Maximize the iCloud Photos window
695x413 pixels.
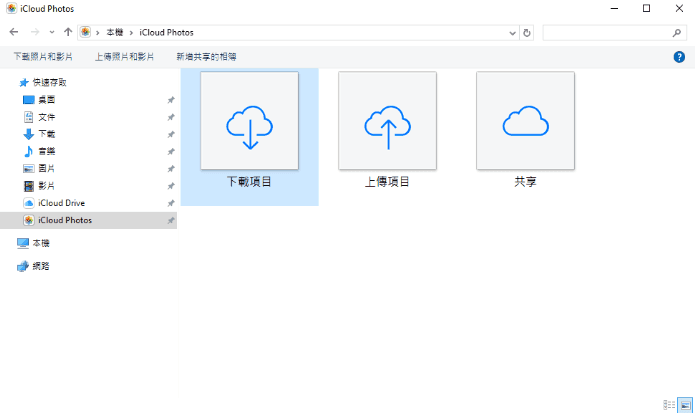[x=647, y=8]
